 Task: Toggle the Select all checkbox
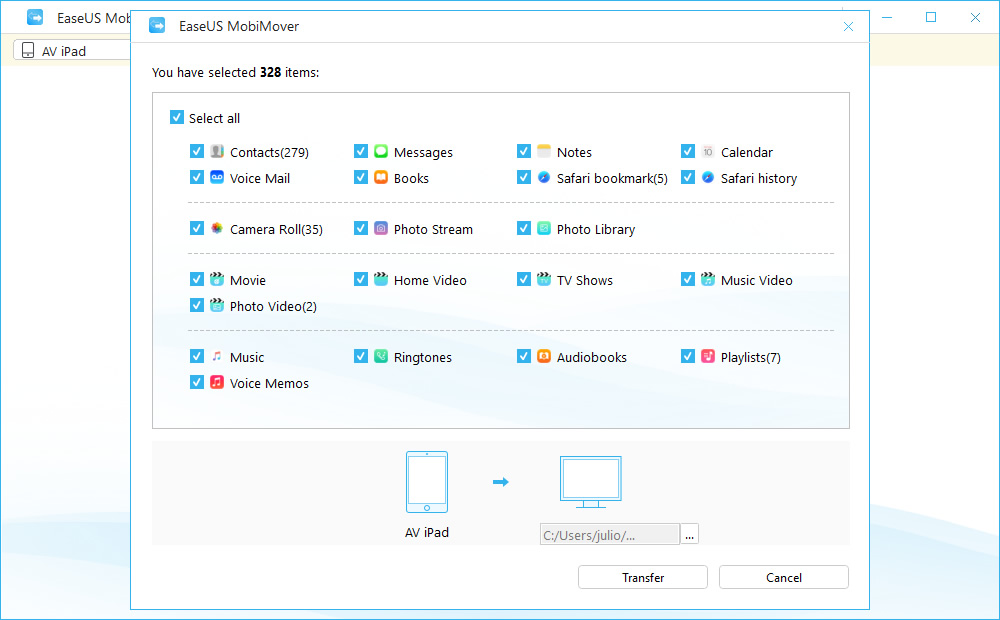(x=177, y=117)
